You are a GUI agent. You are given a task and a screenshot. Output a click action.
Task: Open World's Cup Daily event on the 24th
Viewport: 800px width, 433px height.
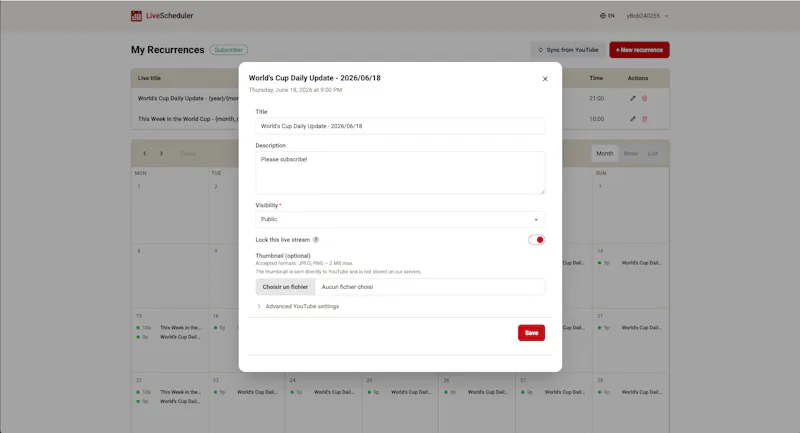tap(323, 392)
